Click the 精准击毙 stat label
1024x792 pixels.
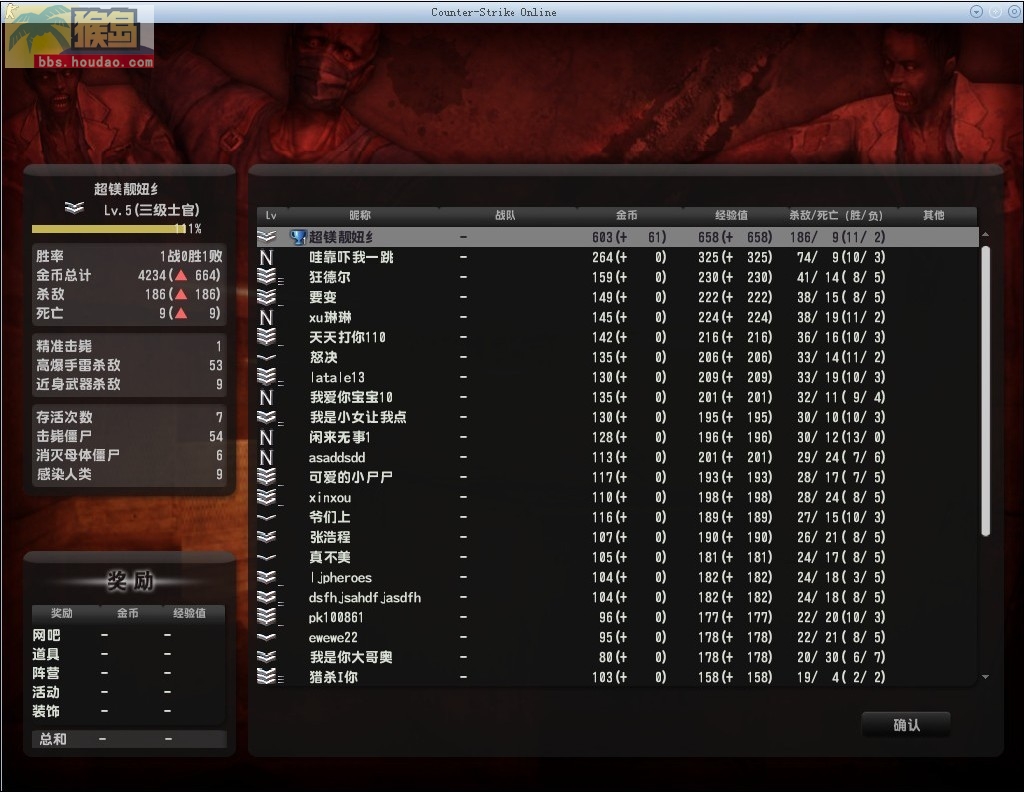pyautogui.click(x=63, y=346)
